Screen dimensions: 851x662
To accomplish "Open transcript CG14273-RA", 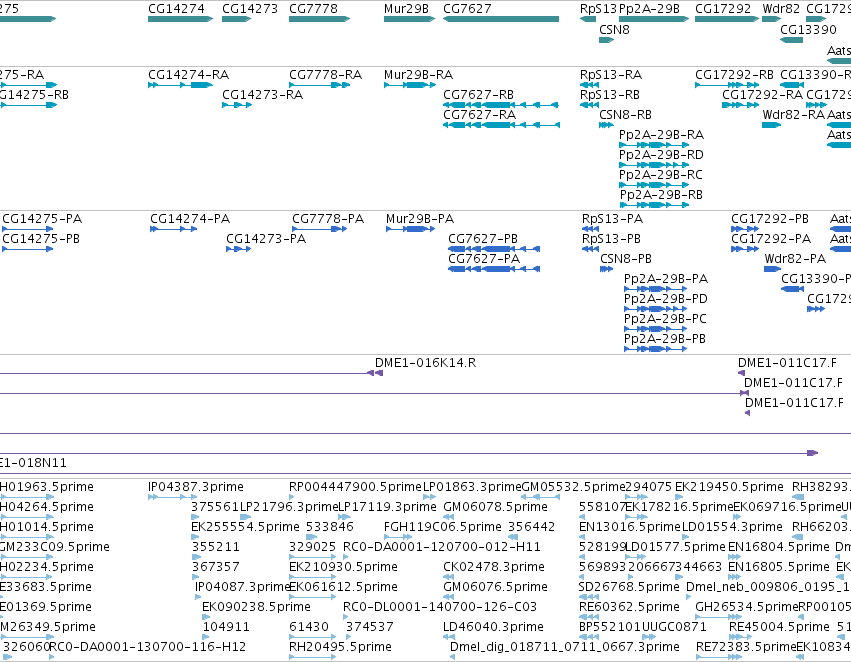I will click(262, 94).
